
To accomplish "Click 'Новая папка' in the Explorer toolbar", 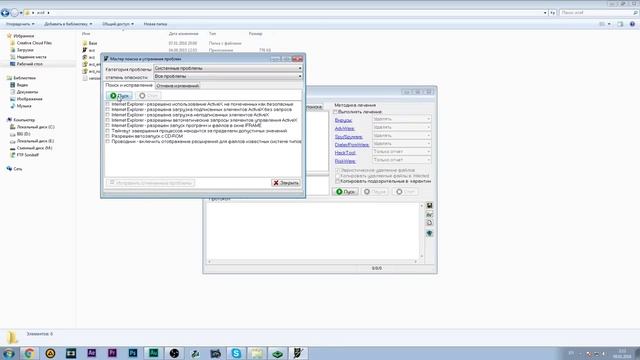I will [155, 24].
